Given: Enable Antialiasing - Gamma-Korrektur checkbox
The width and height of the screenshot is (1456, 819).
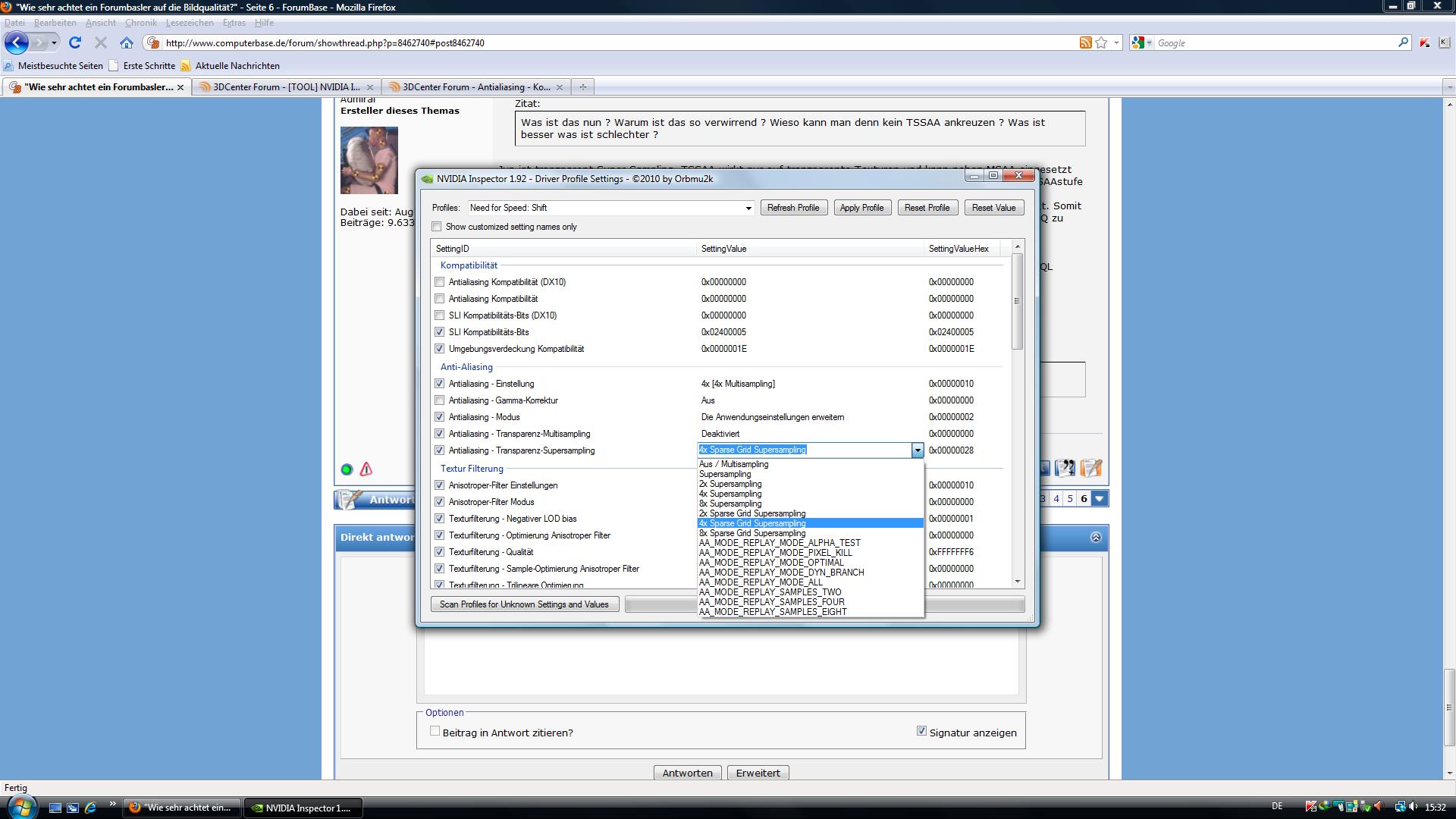Looking at the screenshot, I should [x=439, y=400].
